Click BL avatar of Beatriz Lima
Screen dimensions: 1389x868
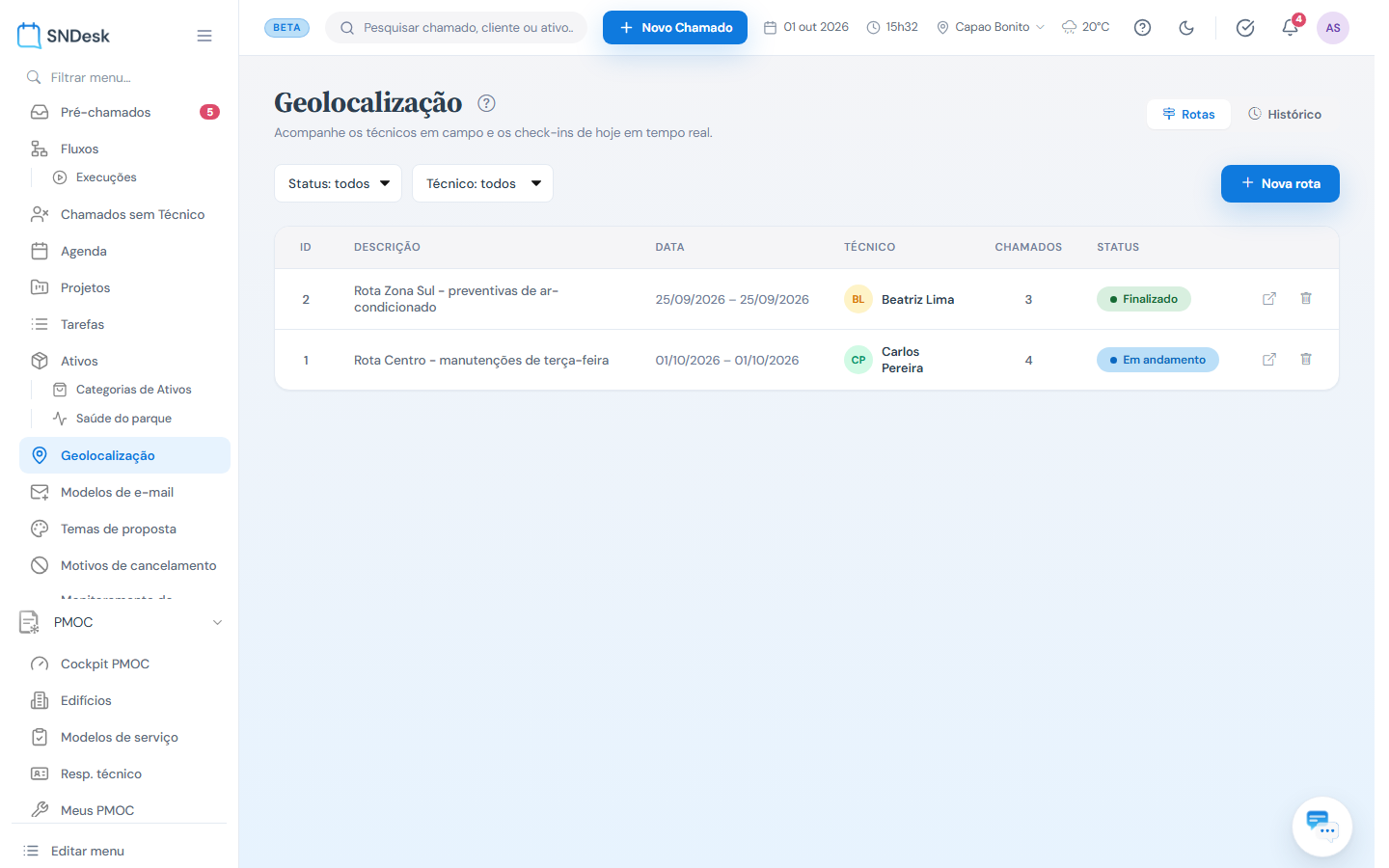pyautogui.click(x=858, y=299)
